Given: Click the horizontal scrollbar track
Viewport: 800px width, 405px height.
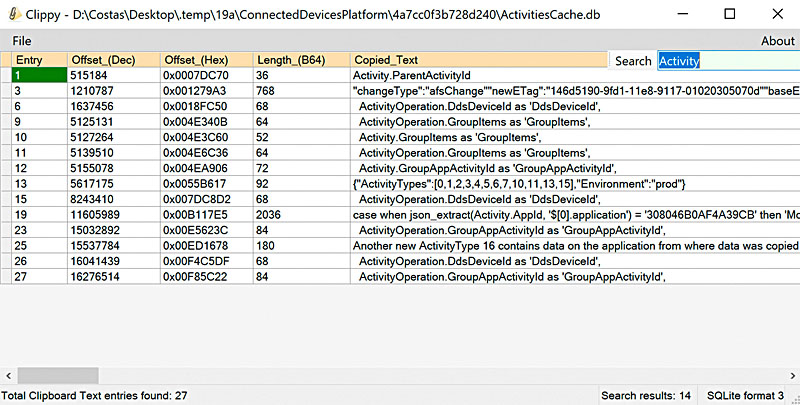Looking at the screenshot, I should [400, 375].
